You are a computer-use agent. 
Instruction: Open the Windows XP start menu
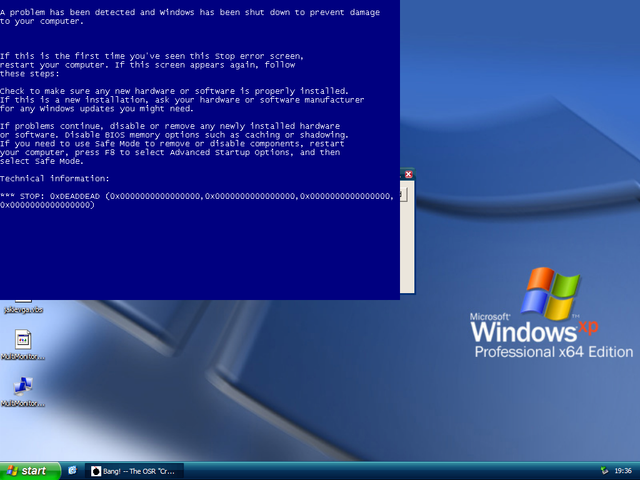point(30,471)
